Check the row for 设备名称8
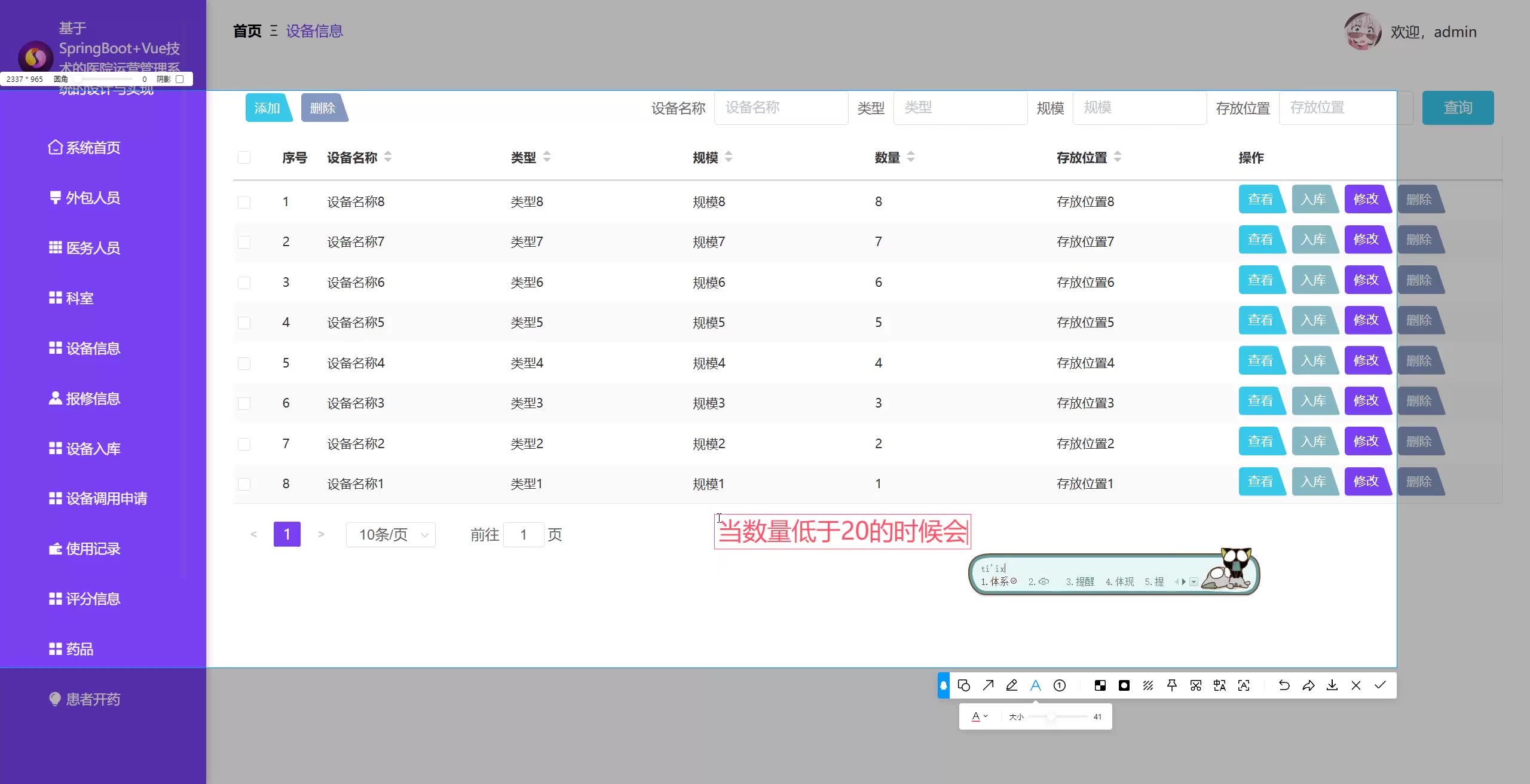Image resolution: width=1530 pixels, height=784 pixels. click(x=244, y=202)
